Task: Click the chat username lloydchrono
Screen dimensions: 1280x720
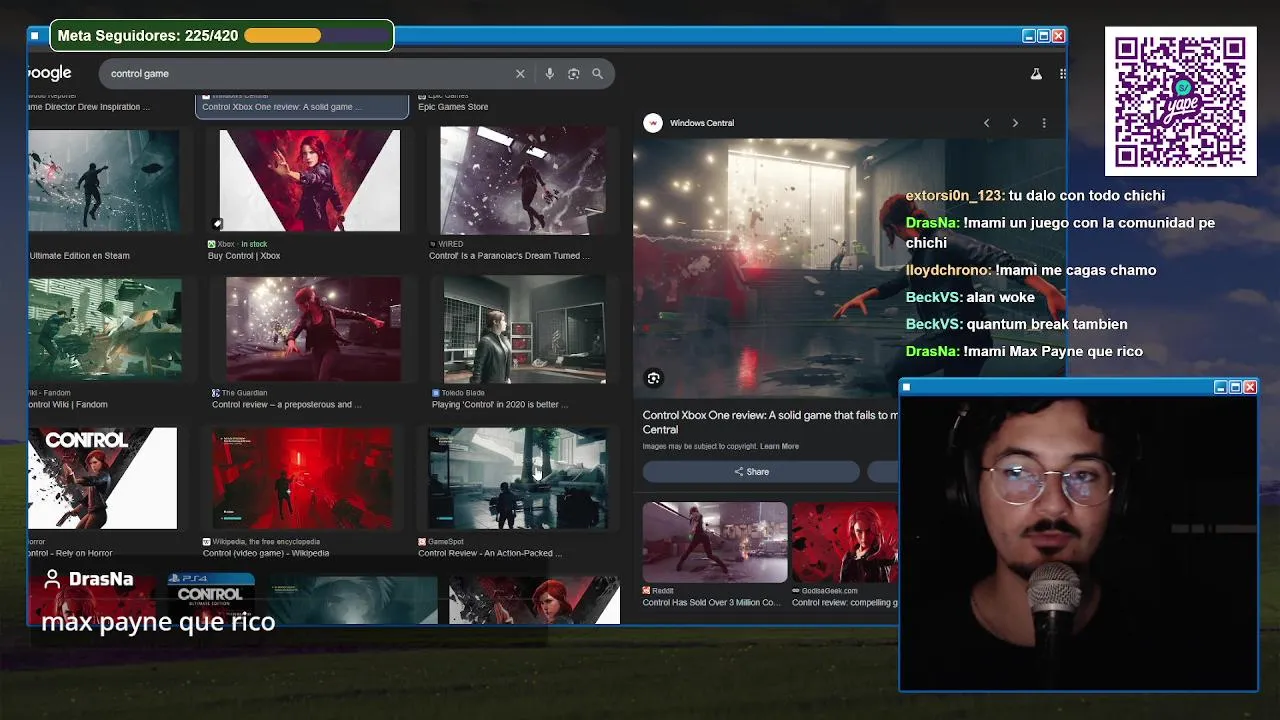Action: tap(948, 270)
